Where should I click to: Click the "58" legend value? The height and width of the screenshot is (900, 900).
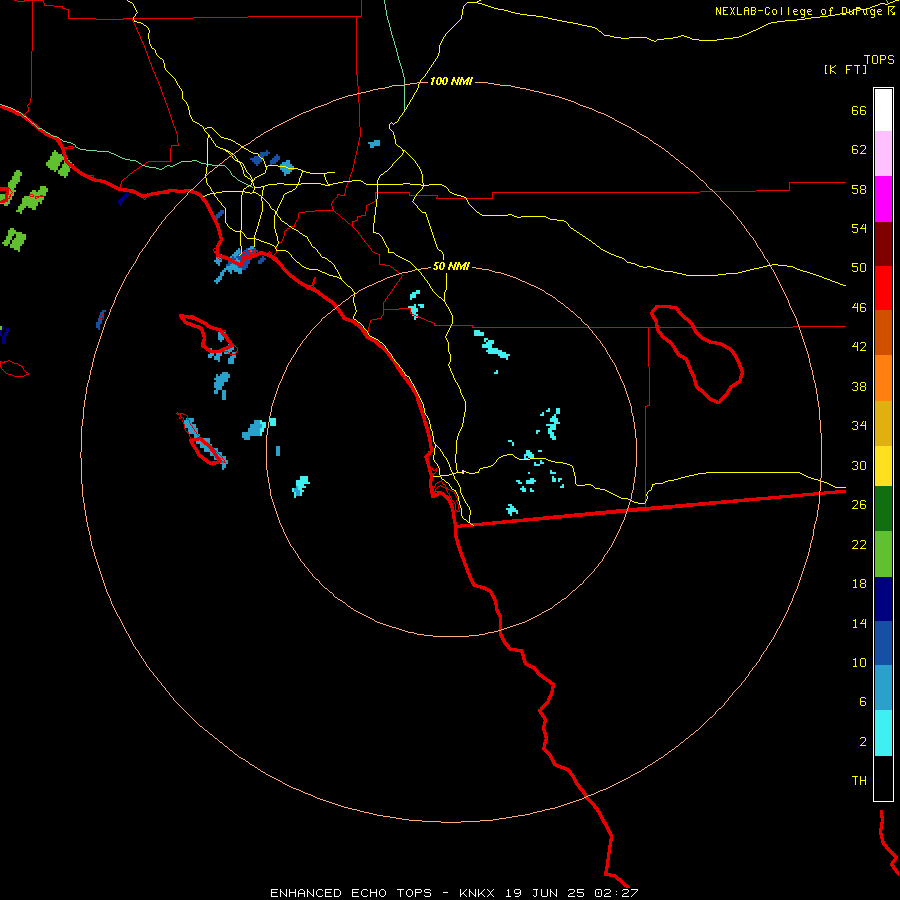tap(859, 189)
